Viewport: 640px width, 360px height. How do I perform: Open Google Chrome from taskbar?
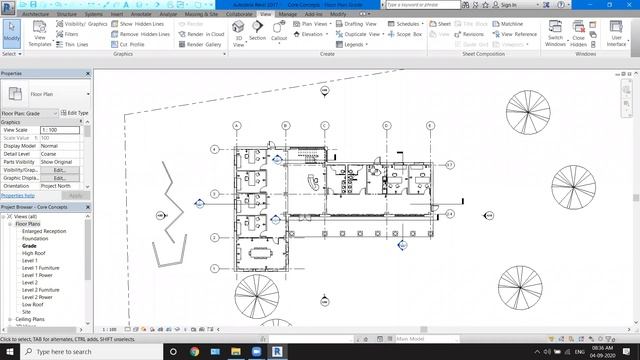(194, 351)
